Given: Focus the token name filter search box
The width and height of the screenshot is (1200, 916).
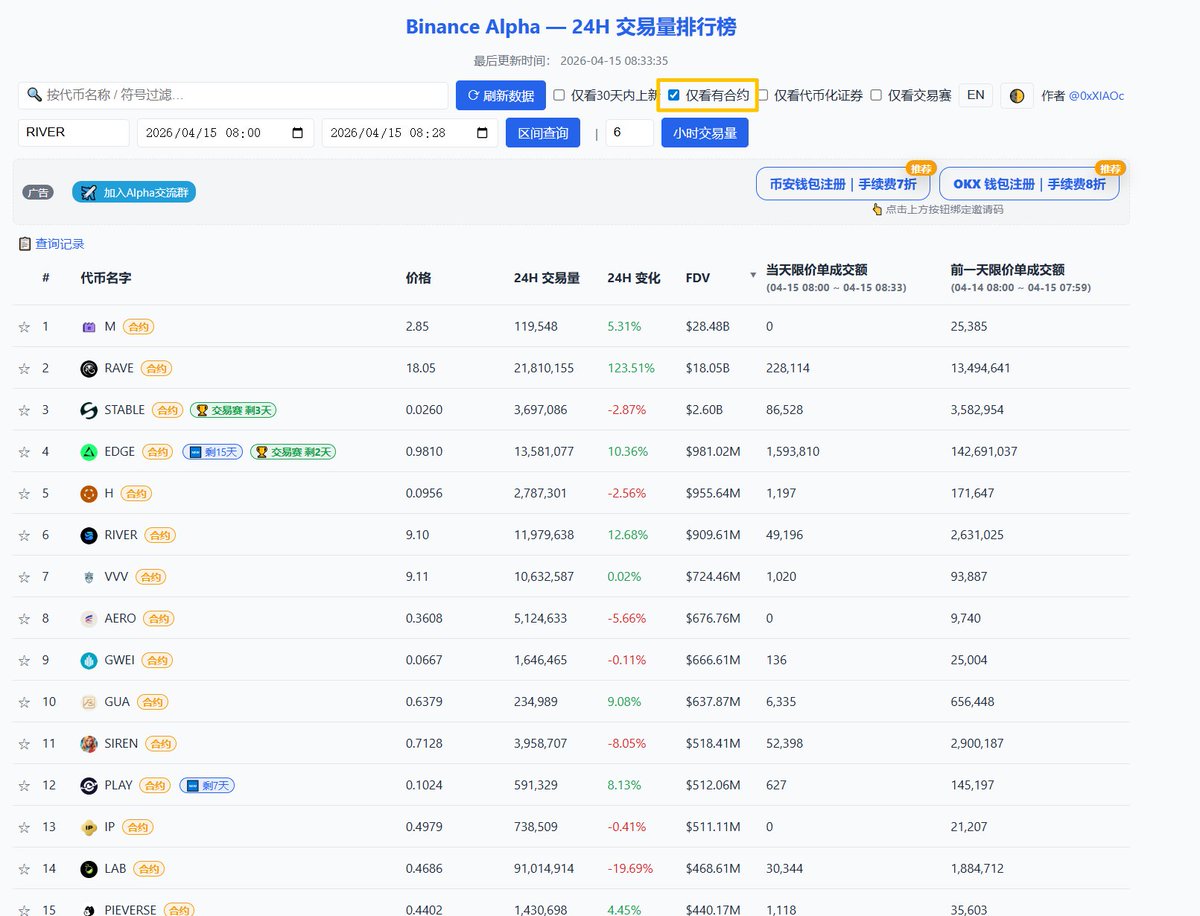Looking at the screenshot, I should [x=233, y=95].
